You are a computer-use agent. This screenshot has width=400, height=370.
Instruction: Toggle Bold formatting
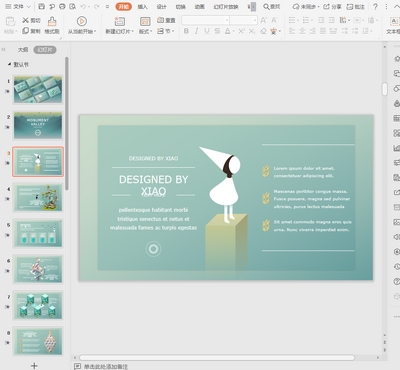tap(186, 31)
